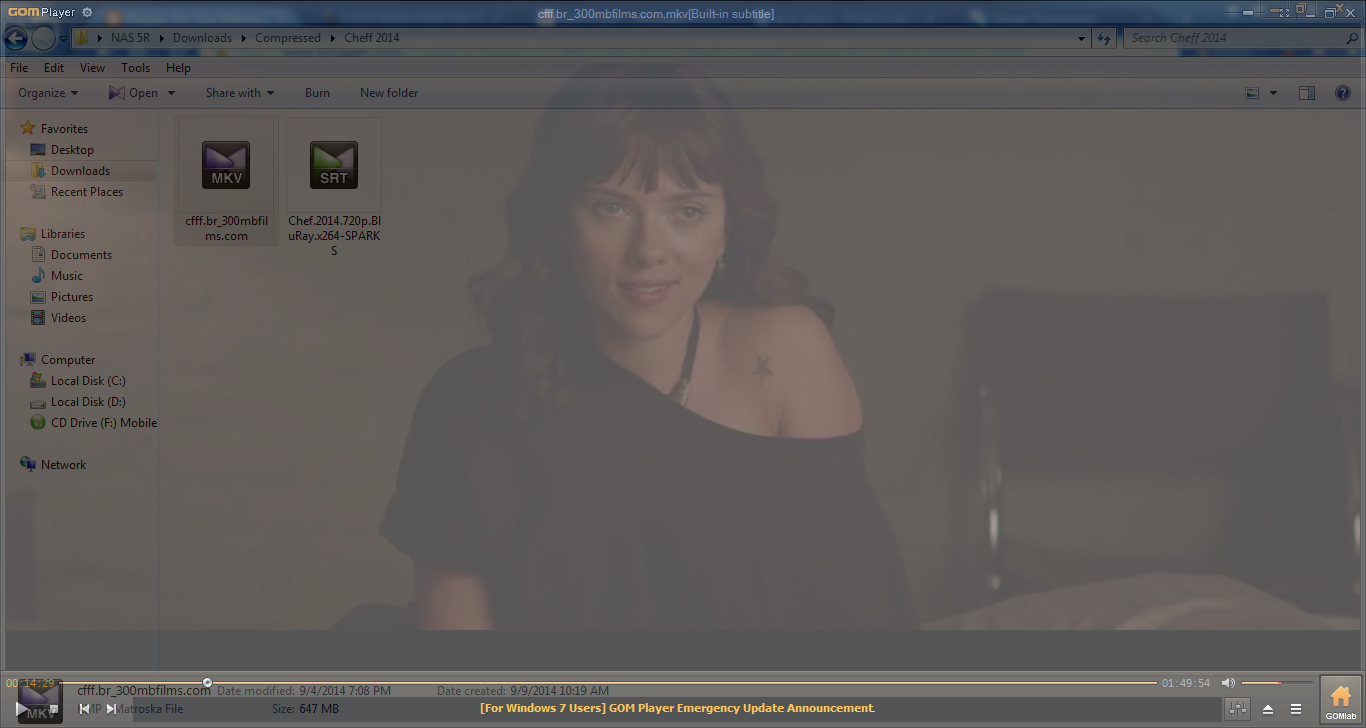Image resolution: width=1366 pixels, height=728 pixels.
Task: Open the Tools menu in Explorer
Action: point(135,68)
